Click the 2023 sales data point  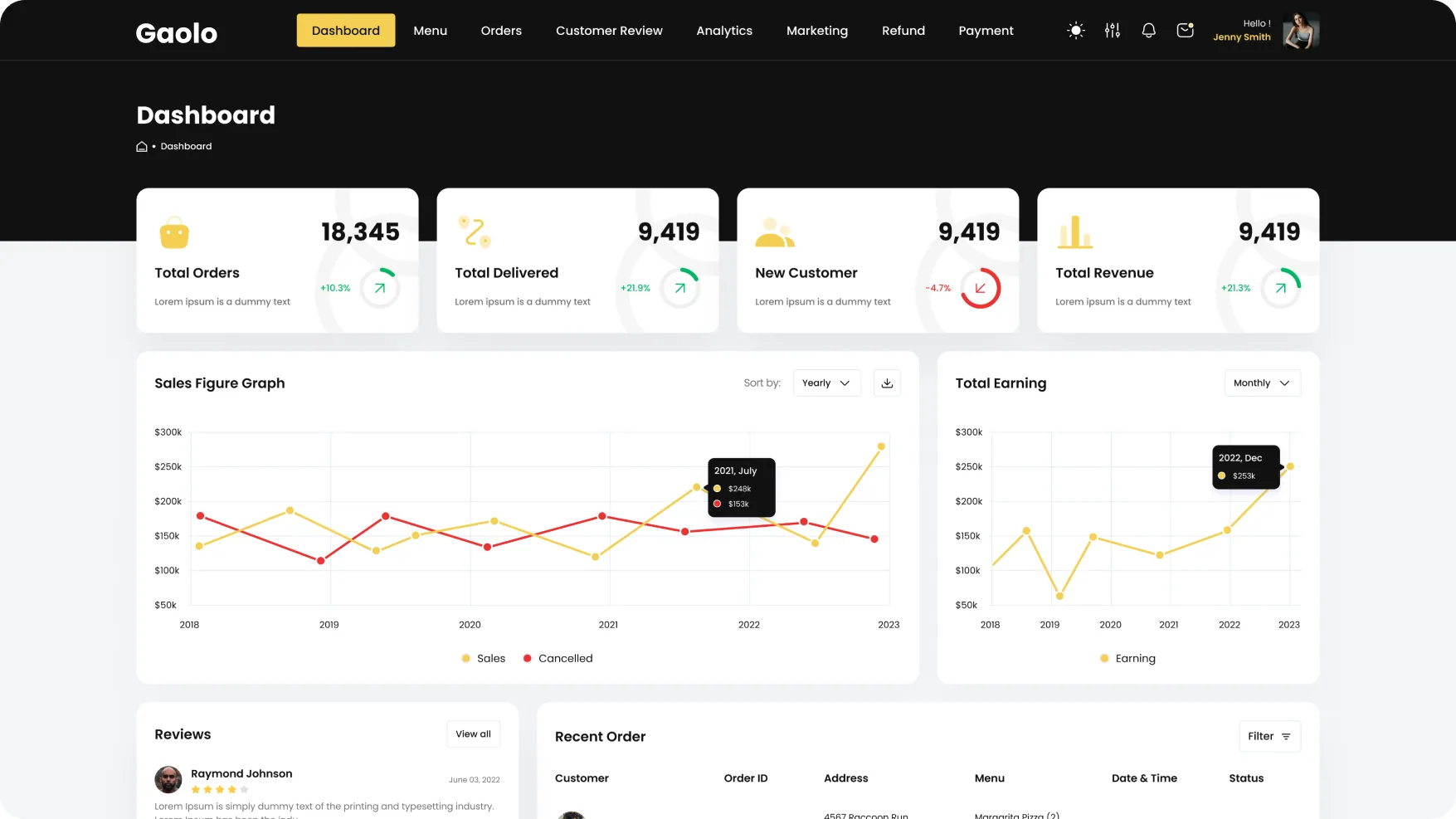881,446
